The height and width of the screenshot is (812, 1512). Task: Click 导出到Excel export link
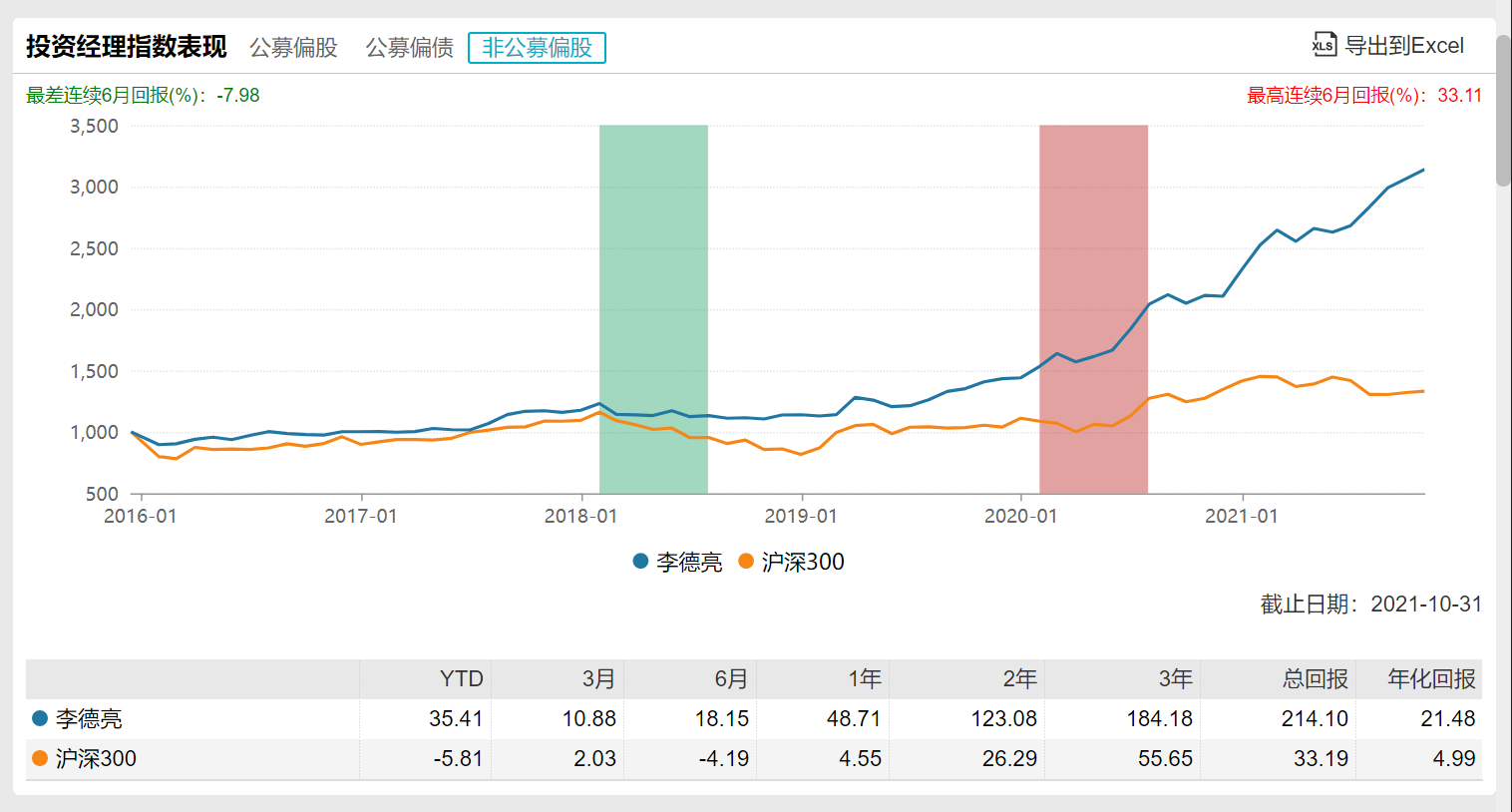tap(1403, 46)
